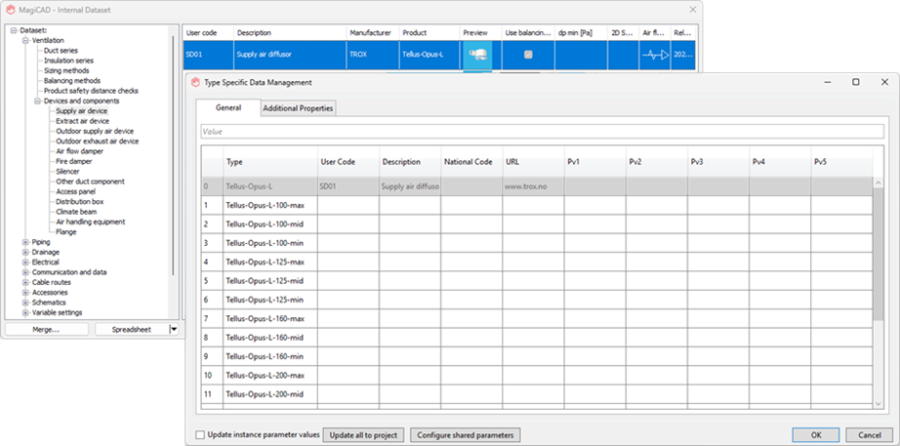Close the MagiCAD Internal Dataset window
The image size is (900, 446).
[693, 10]
